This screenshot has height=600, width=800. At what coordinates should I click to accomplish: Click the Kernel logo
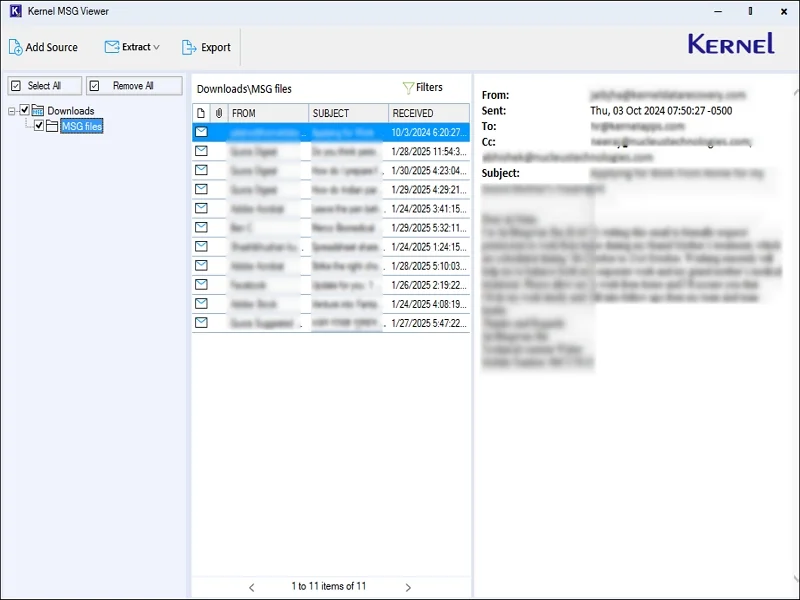(x=731, y=44)
